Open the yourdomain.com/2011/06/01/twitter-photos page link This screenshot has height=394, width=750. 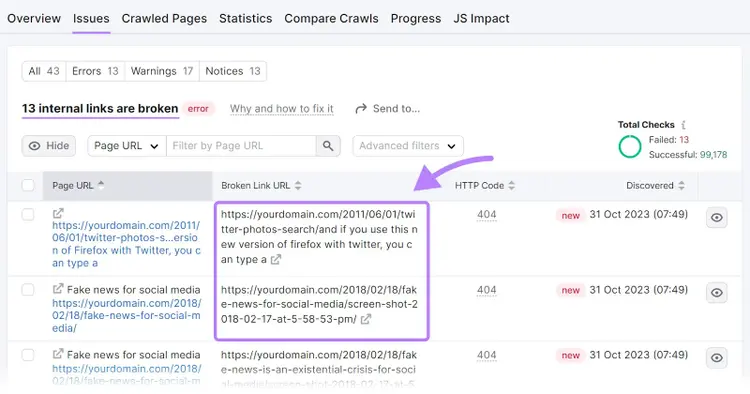(126, 244)
